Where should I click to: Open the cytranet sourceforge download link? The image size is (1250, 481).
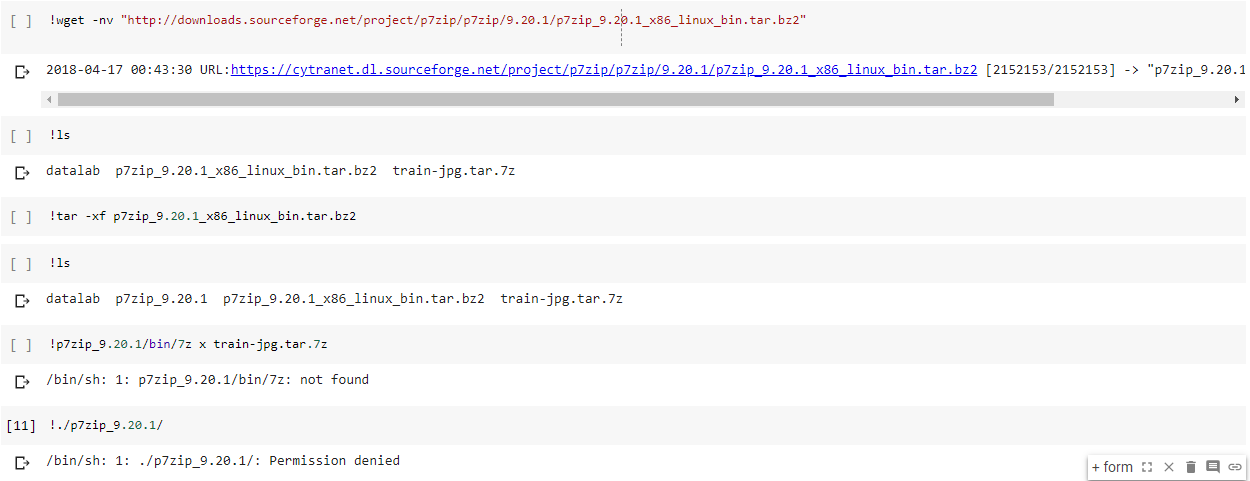point(604,70)
